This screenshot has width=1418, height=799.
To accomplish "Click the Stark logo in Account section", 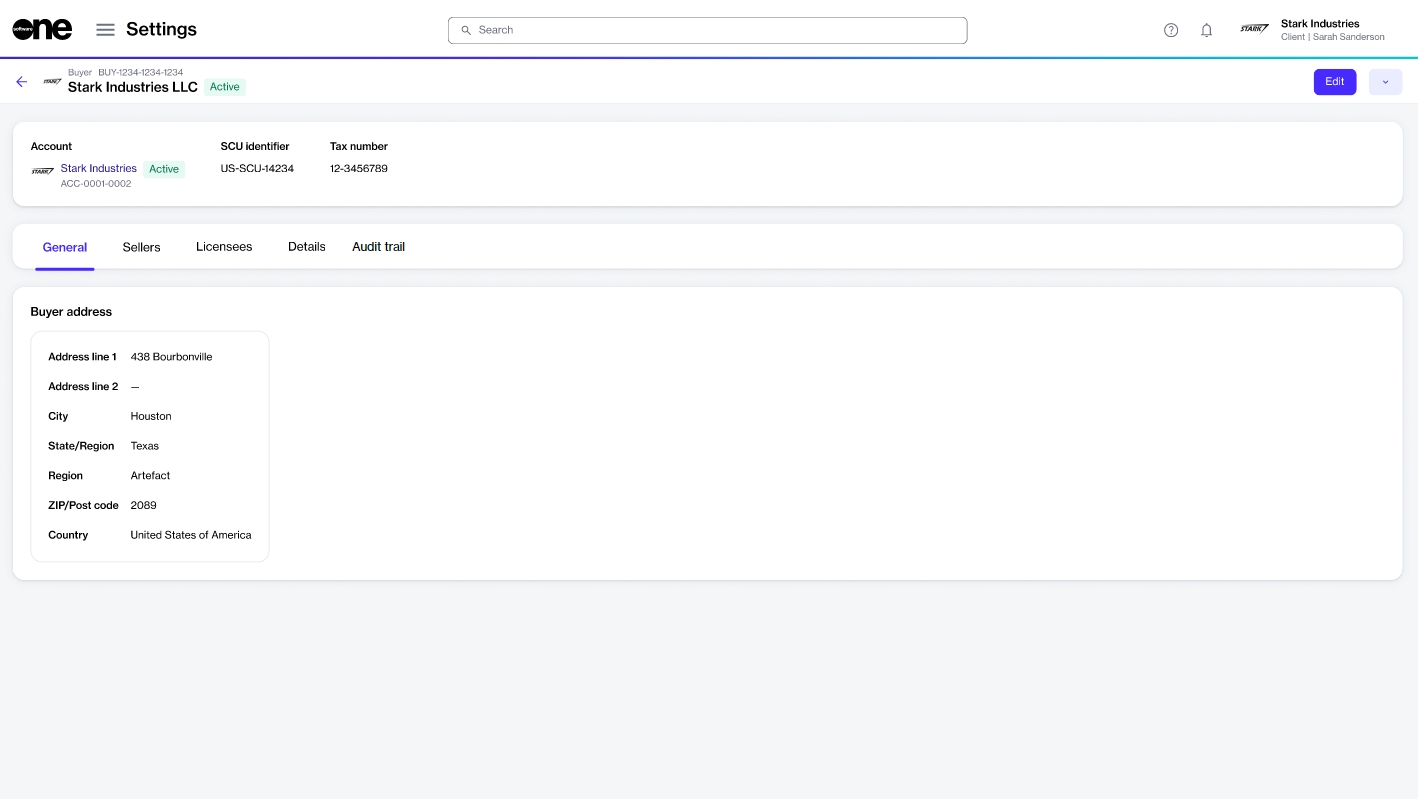I will pyautogui.click(x=42, y=171).
